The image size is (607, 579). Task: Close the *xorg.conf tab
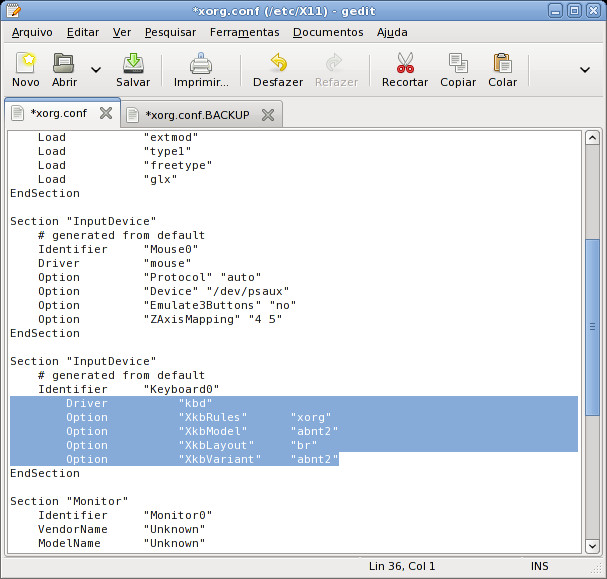pyautogui.click(x=106, y=113)
